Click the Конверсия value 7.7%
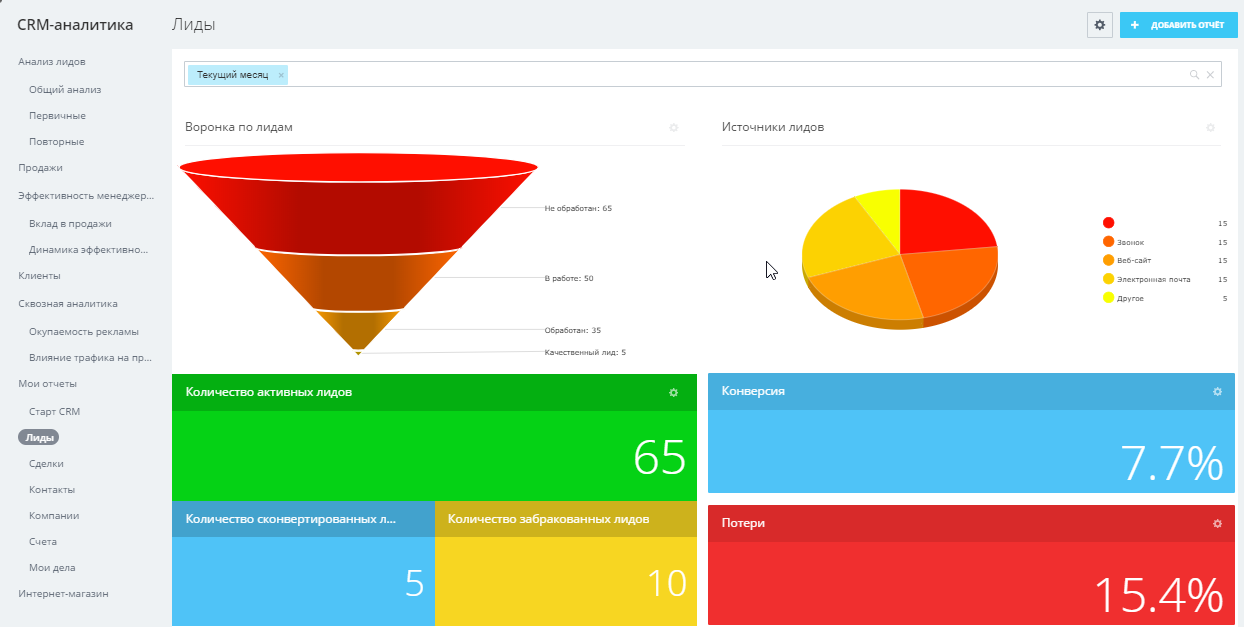 click(1172, 463)
